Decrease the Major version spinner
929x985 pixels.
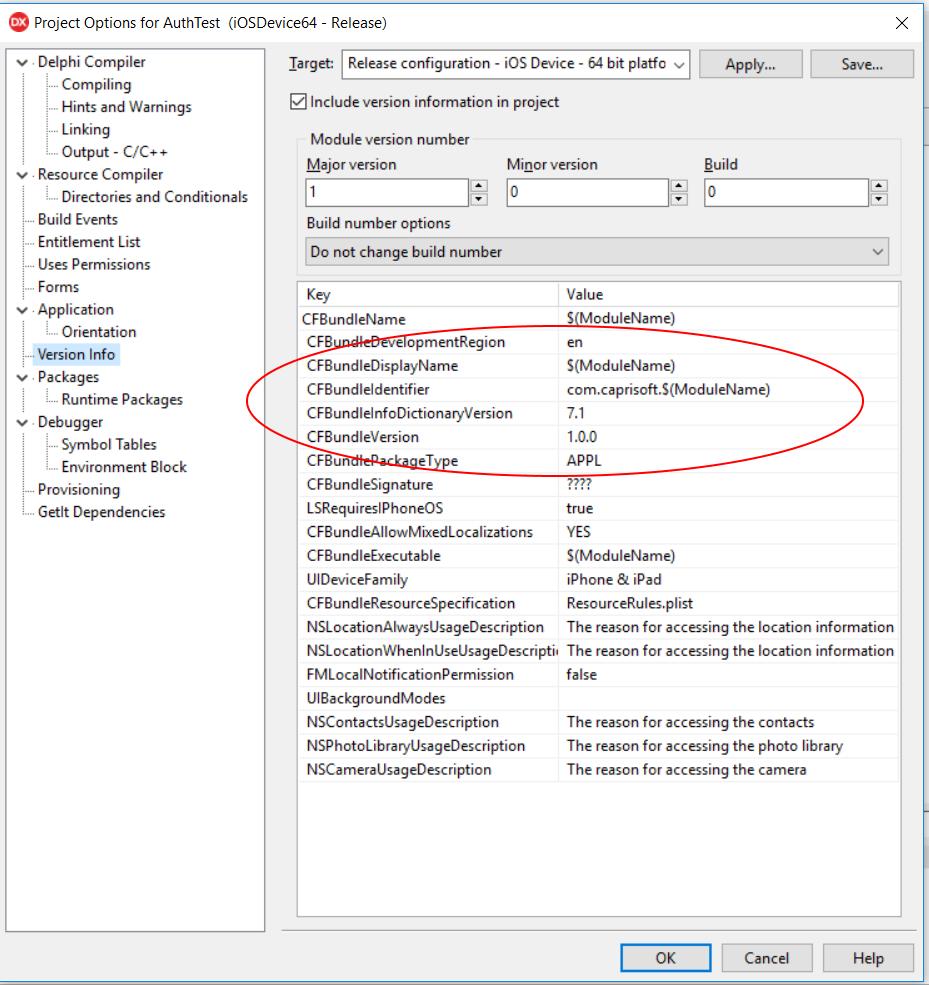coord(479,199)
